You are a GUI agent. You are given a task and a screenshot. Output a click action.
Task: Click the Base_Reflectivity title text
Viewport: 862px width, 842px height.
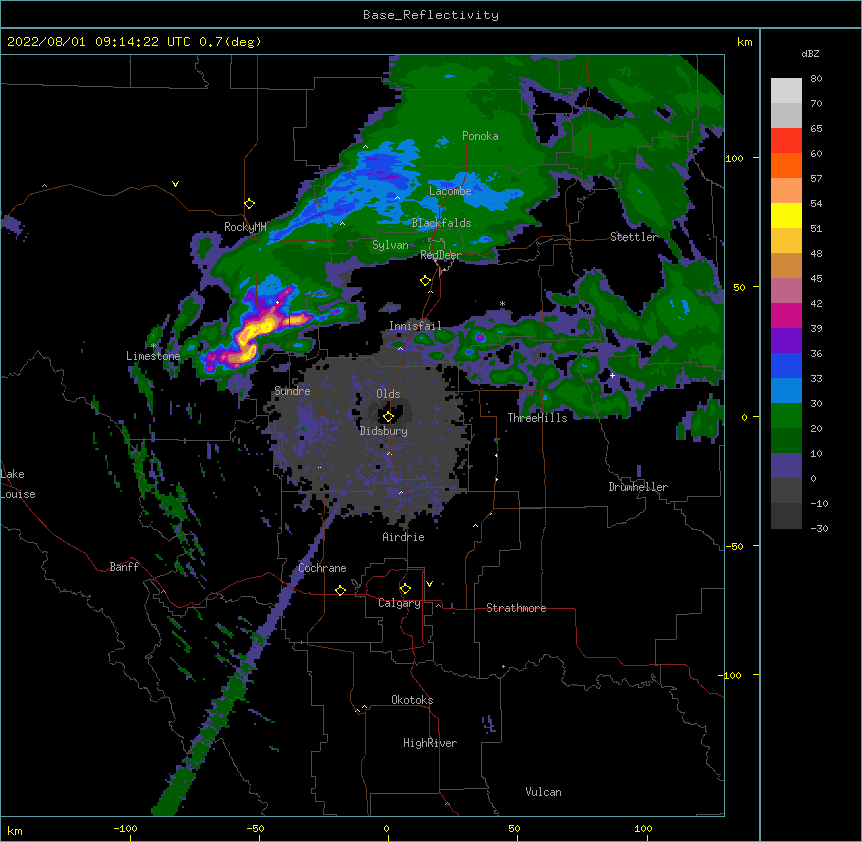tap(431, 15)
